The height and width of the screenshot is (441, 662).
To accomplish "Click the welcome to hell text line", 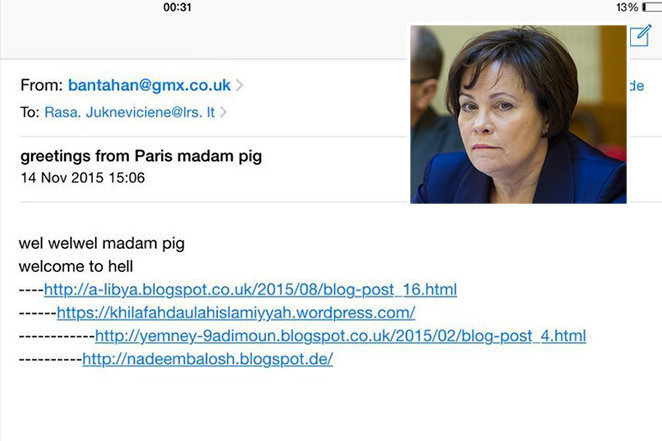I will click(x=76, y=267).
